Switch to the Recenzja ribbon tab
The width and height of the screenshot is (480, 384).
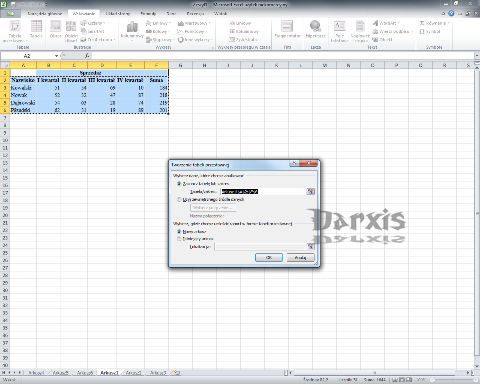click(x=195, y=13)
